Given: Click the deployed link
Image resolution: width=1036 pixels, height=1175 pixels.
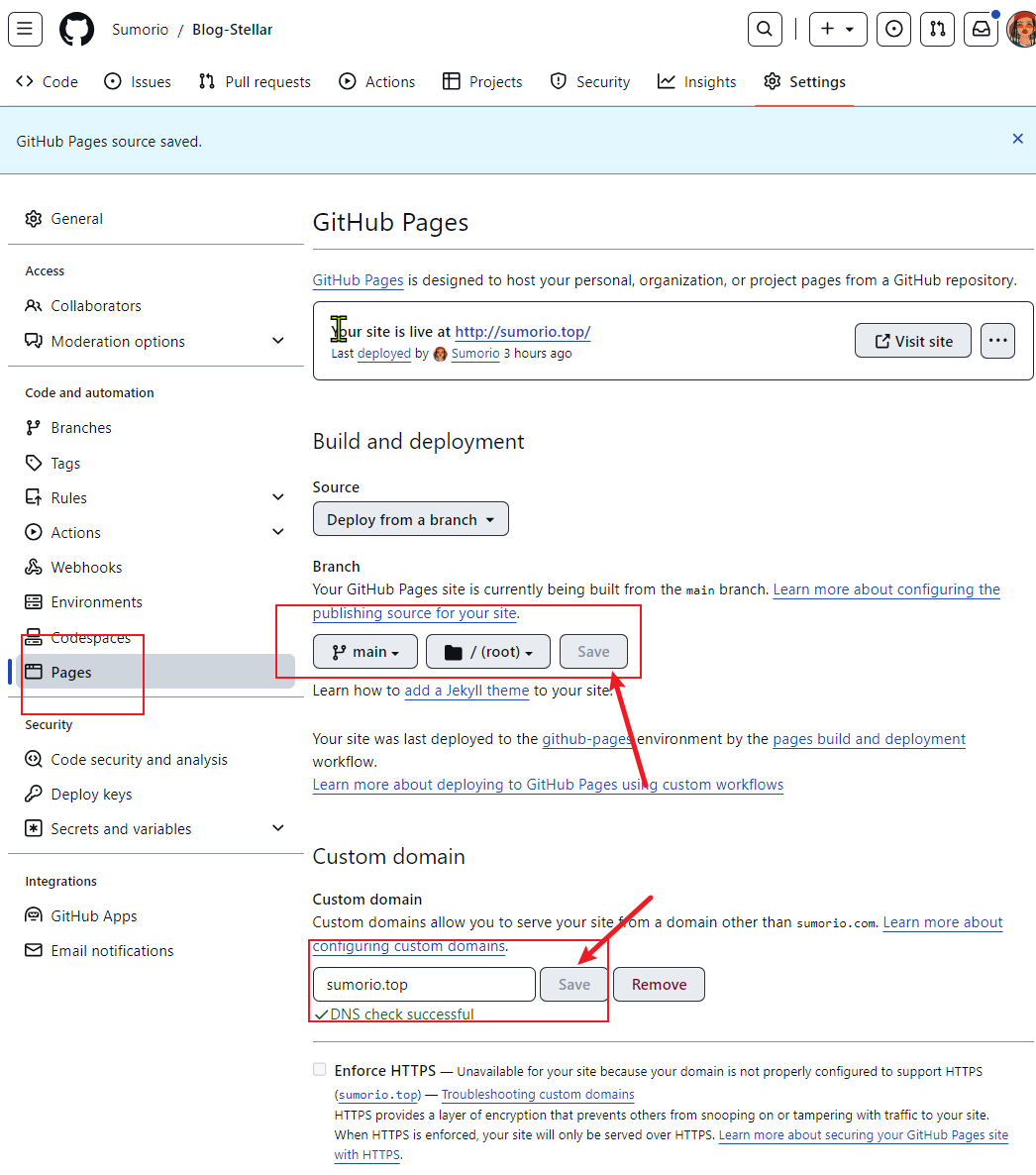Looking at the screenshot, I should tap(383, 353).
